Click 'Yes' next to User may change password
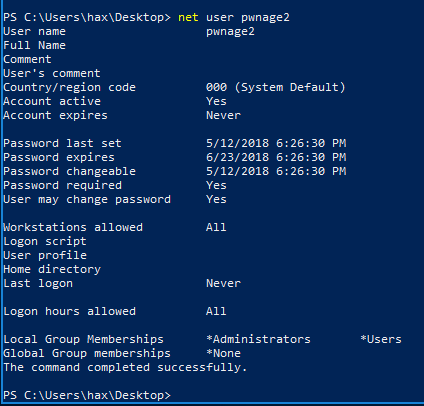The width and height of the screenshot is (424, 406). click(x=216, y=199)
